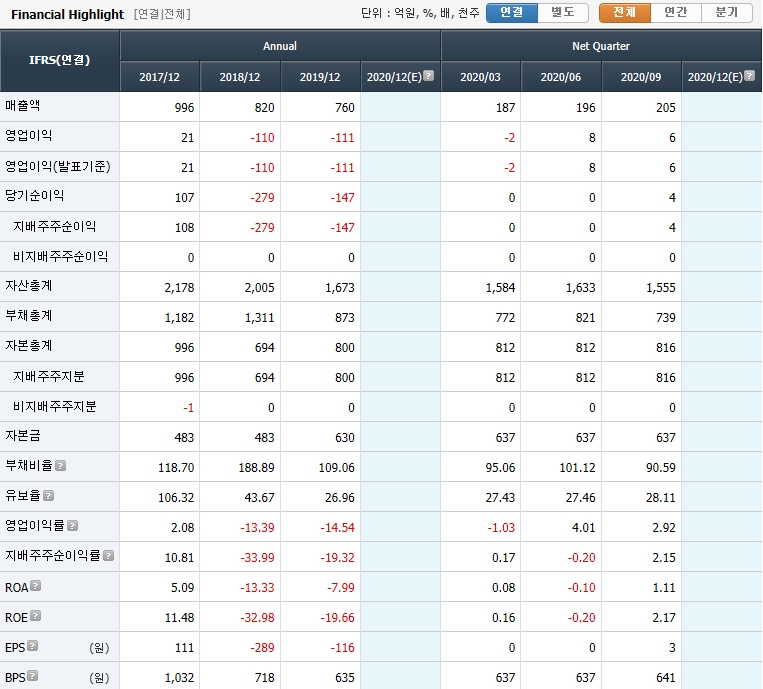
Task: Click the 자산총계 2020/06 value 1,633
Action: click(x=581, y=288)
